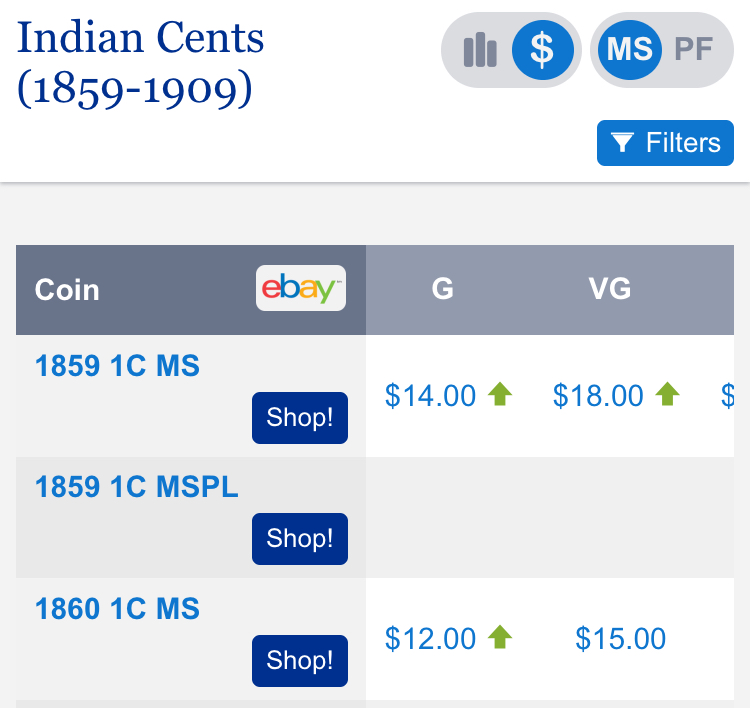Viewport: 750px width, 708px height.
Task: Open the Filters panel
Action: click(x=665, y=143)
